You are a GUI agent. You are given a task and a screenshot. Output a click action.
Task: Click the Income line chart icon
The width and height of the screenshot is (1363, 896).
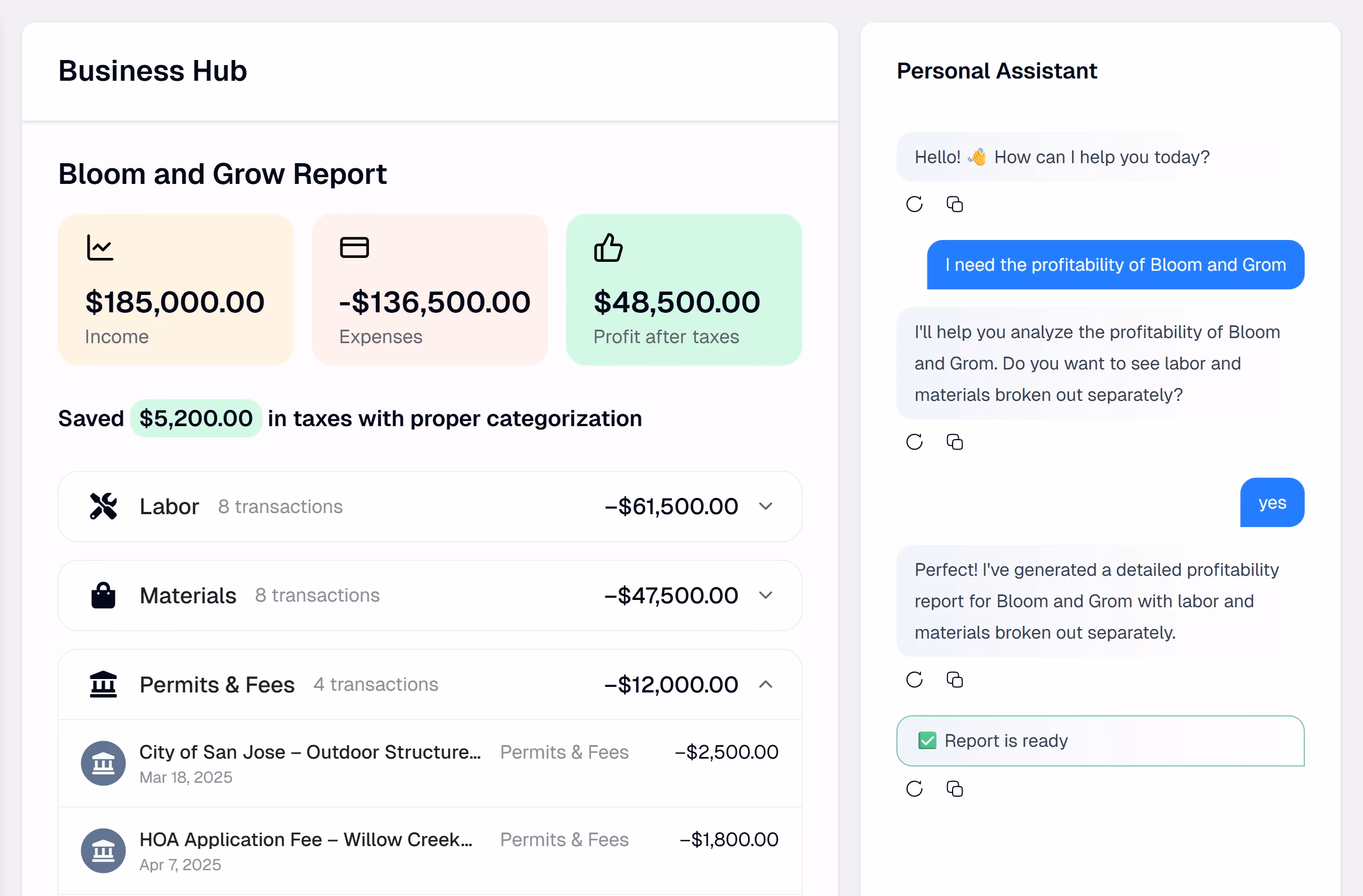[x=100, y=247]
